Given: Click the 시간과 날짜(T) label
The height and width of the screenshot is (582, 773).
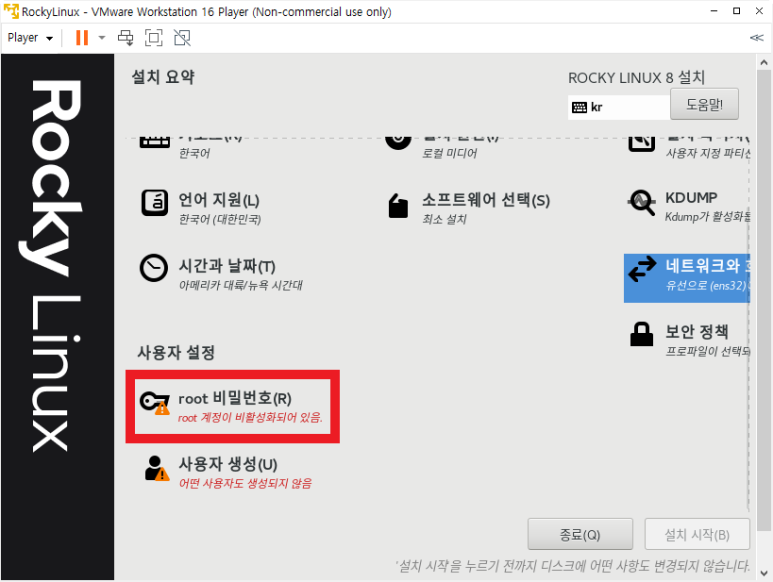Looking at the screenshot, I should [227, 266].
